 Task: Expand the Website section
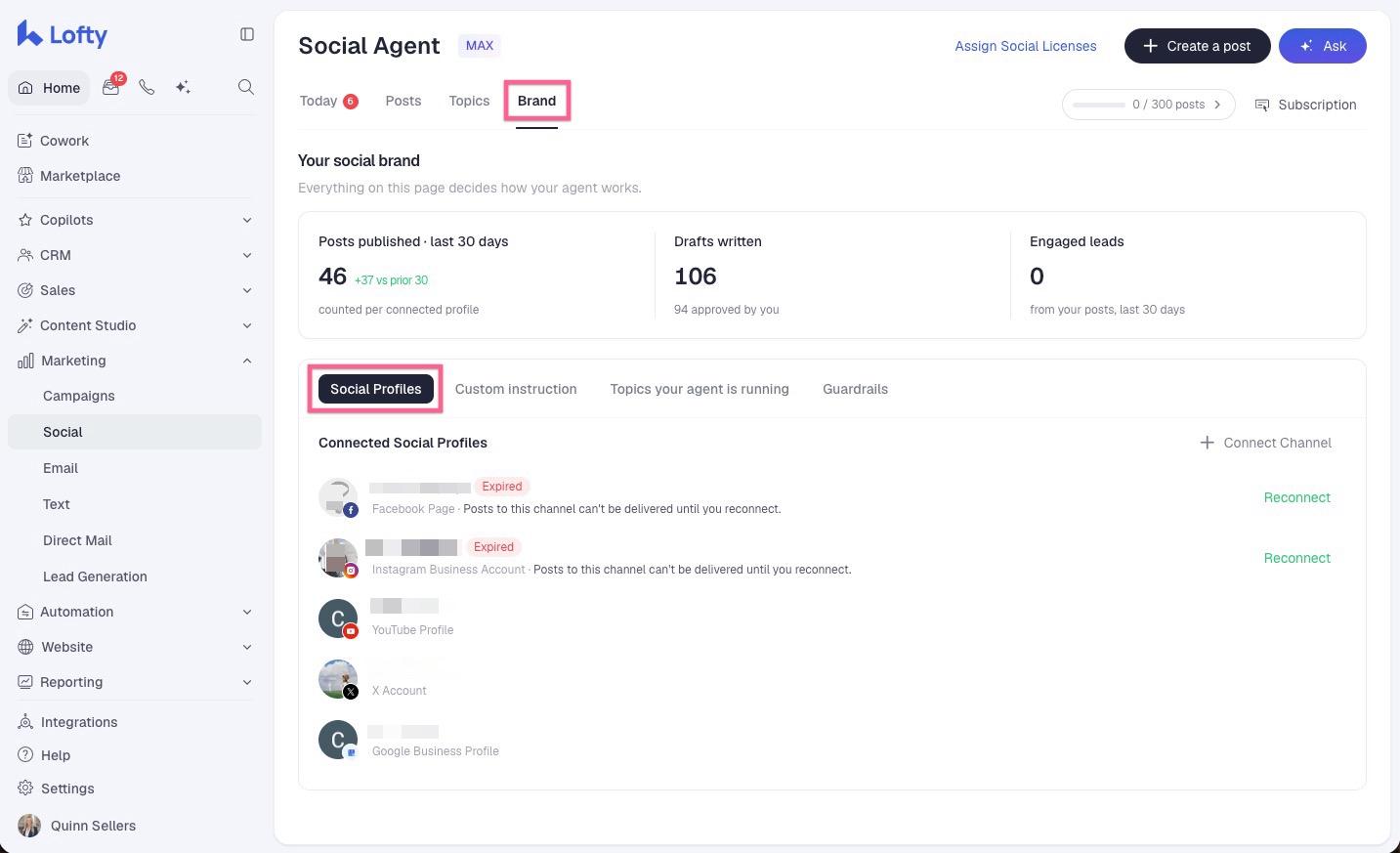(135, 647)
